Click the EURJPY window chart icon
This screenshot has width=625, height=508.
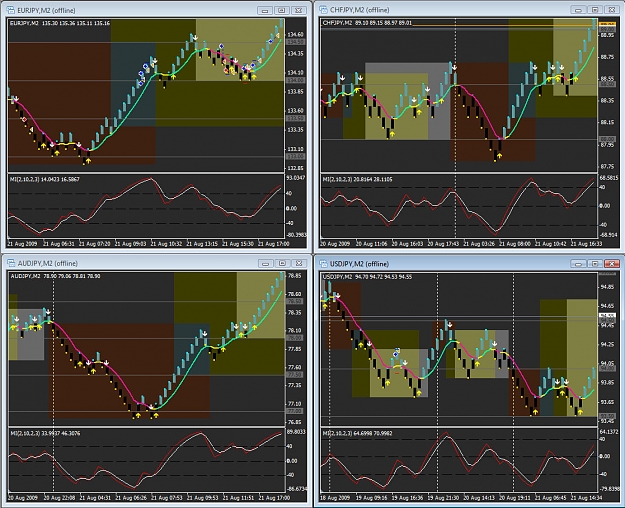(x=11, y=10)
